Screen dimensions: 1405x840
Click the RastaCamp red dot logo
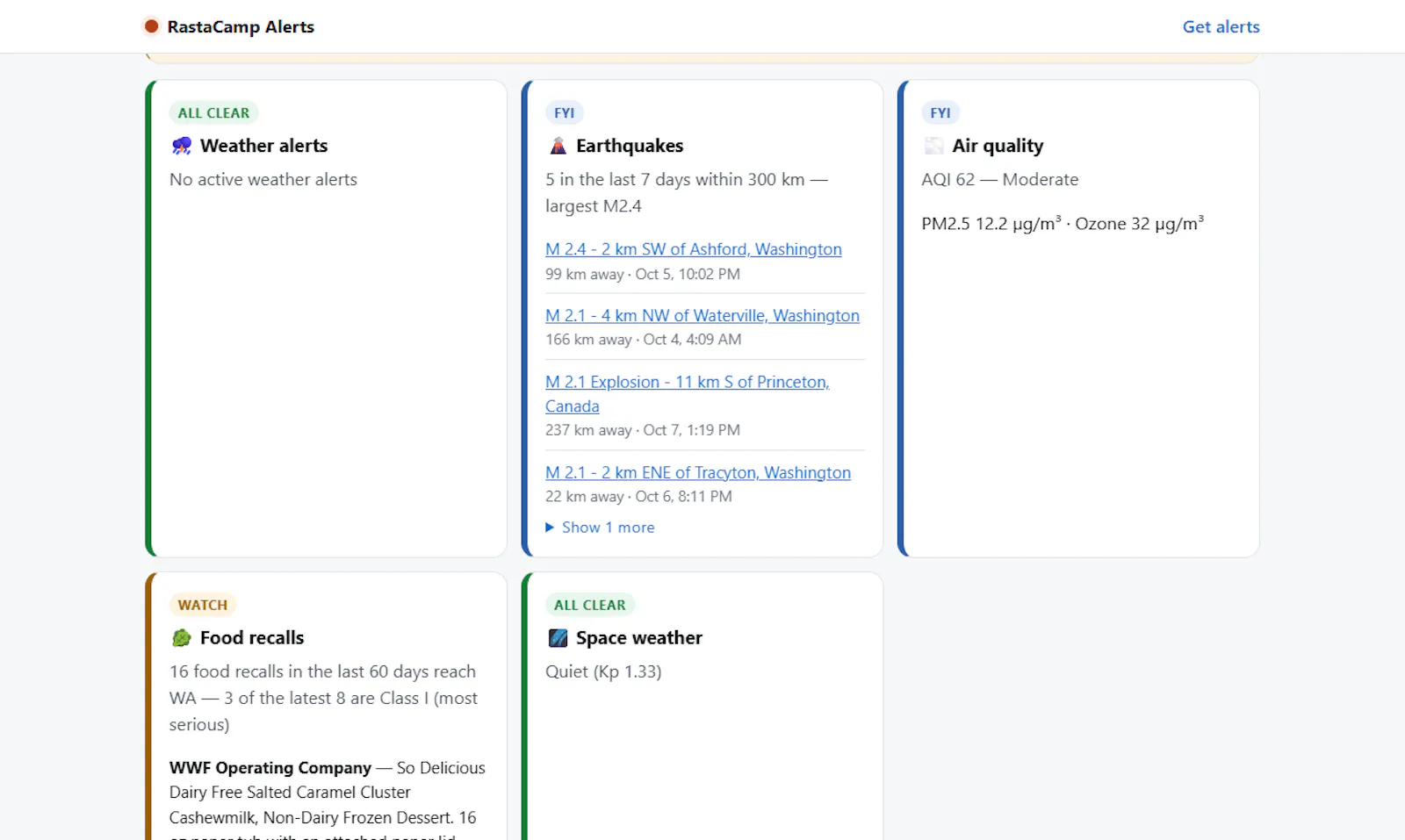coord(151,26)
